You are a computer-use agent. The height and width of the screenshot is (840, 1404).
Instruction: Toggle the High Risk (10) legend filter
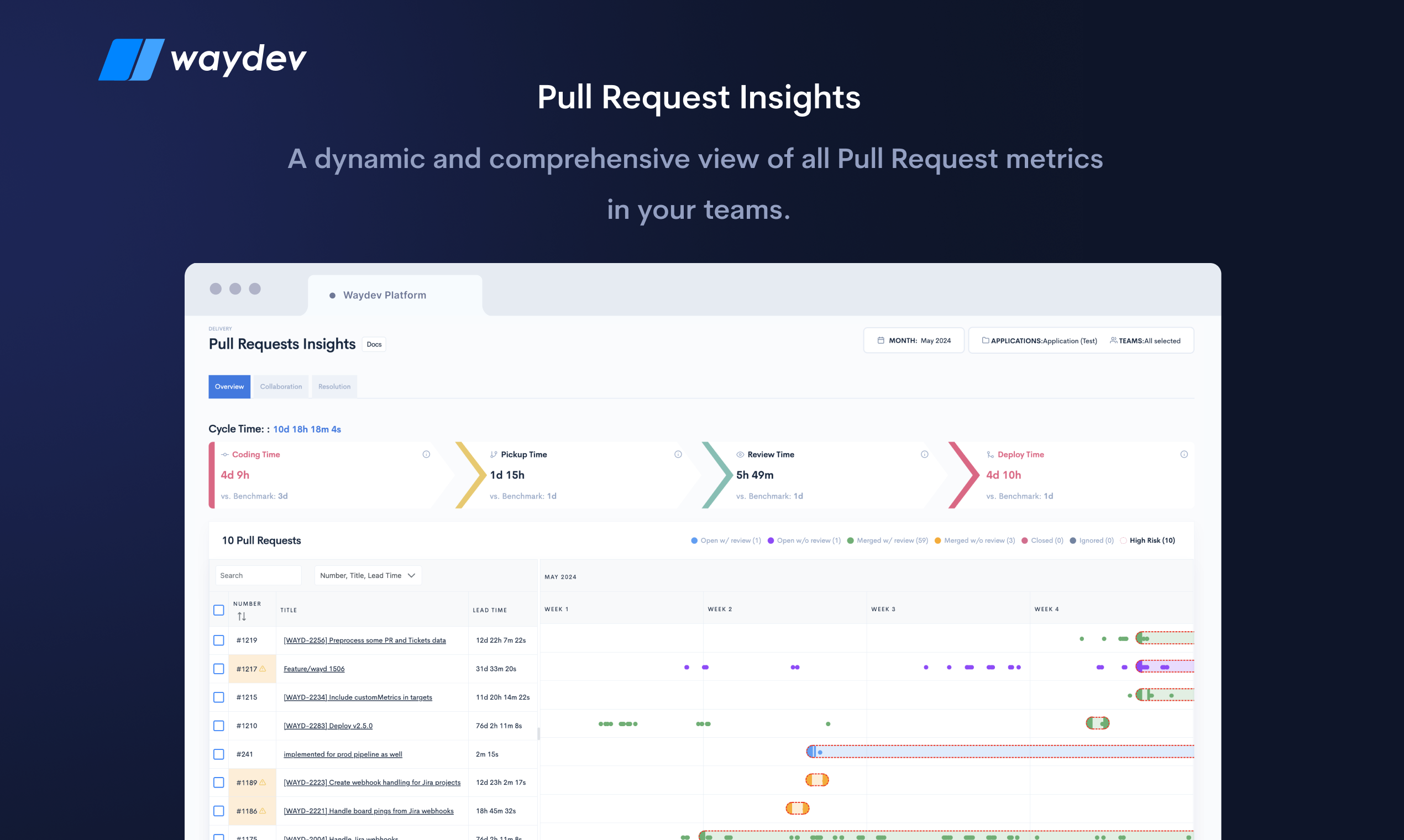pos(1148,540)
